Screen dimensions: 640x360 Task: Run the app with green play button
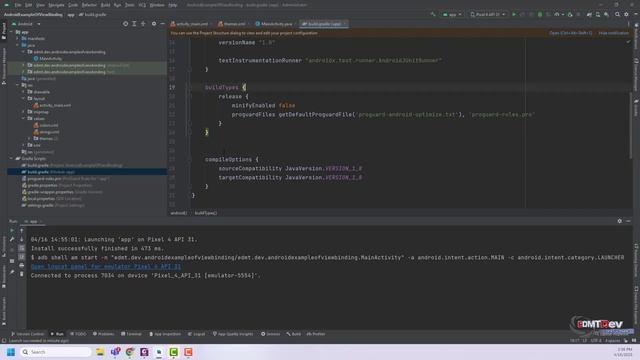click(513, 14)
